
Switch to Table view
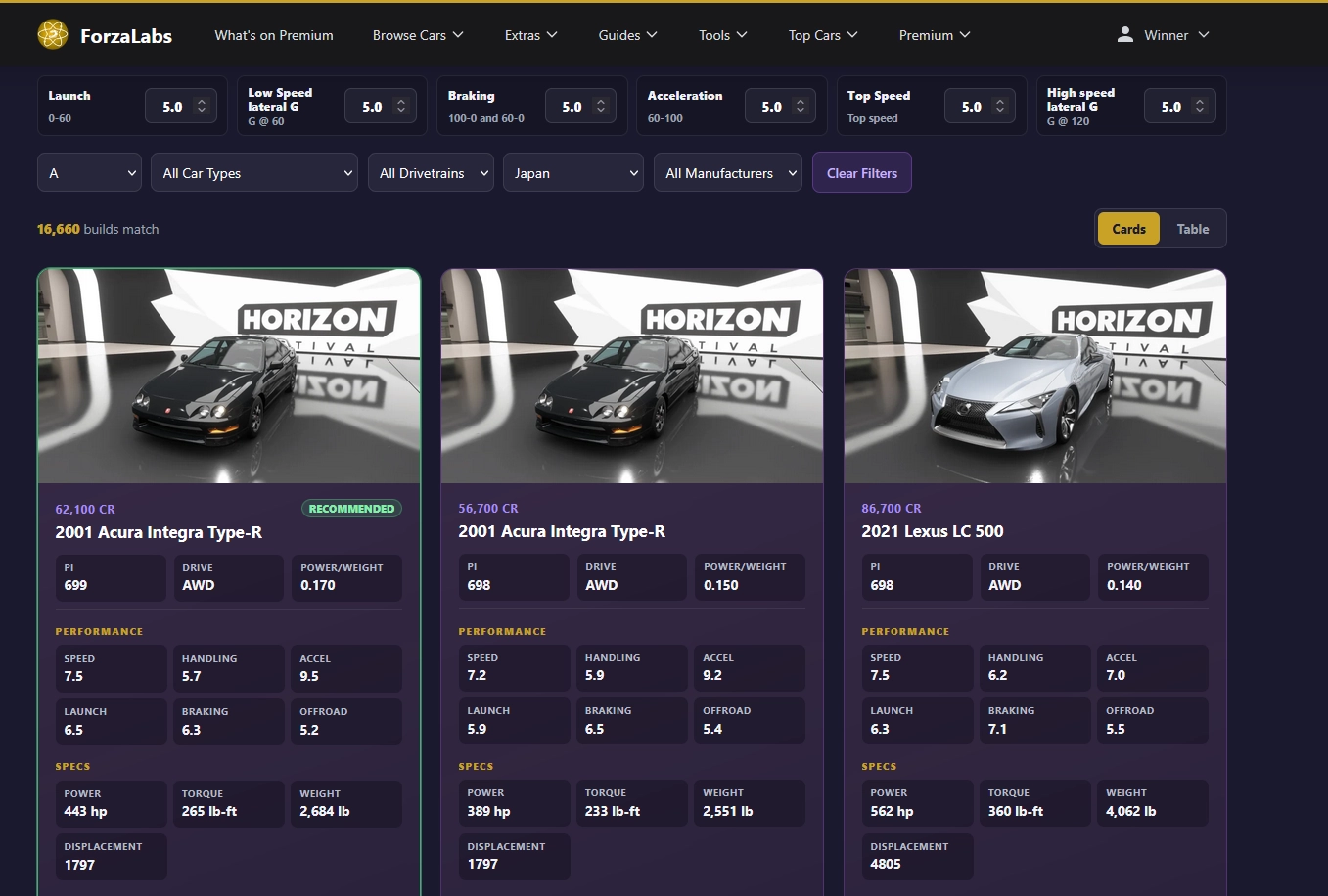[1193, 229]
